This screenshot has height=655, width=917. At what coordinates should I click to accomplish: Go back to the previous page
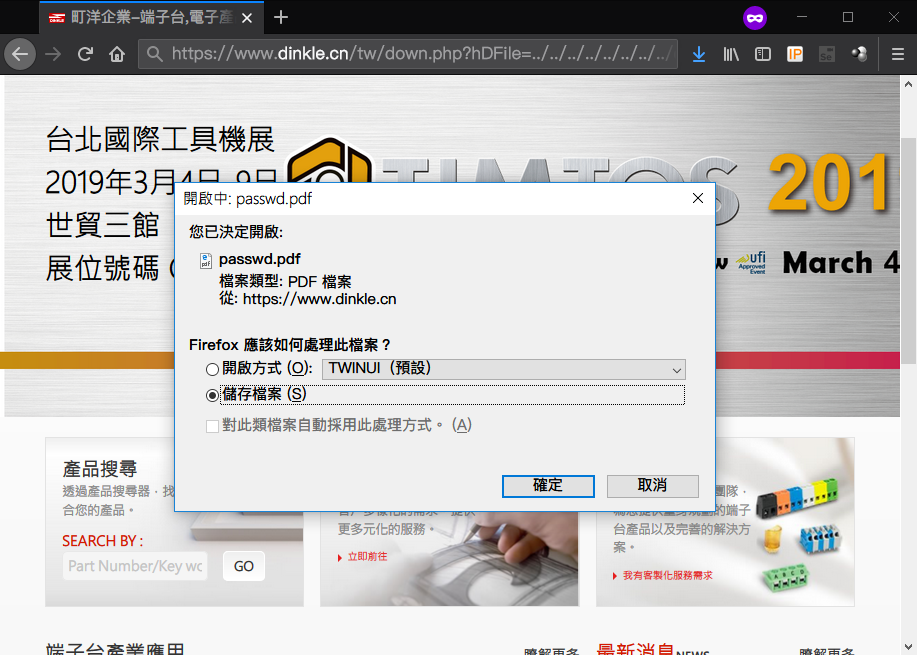[x=20, y=54]
